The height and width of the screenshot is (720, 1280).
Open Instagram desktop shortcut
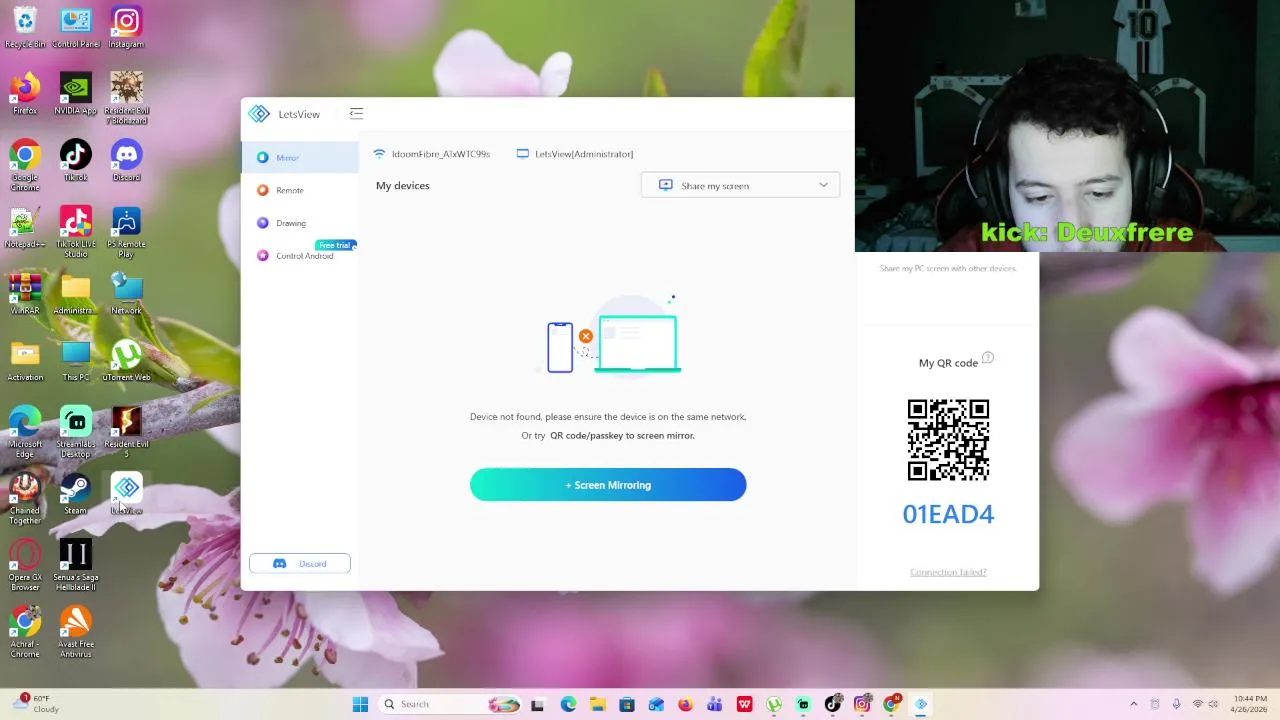[x=126, y=27]
